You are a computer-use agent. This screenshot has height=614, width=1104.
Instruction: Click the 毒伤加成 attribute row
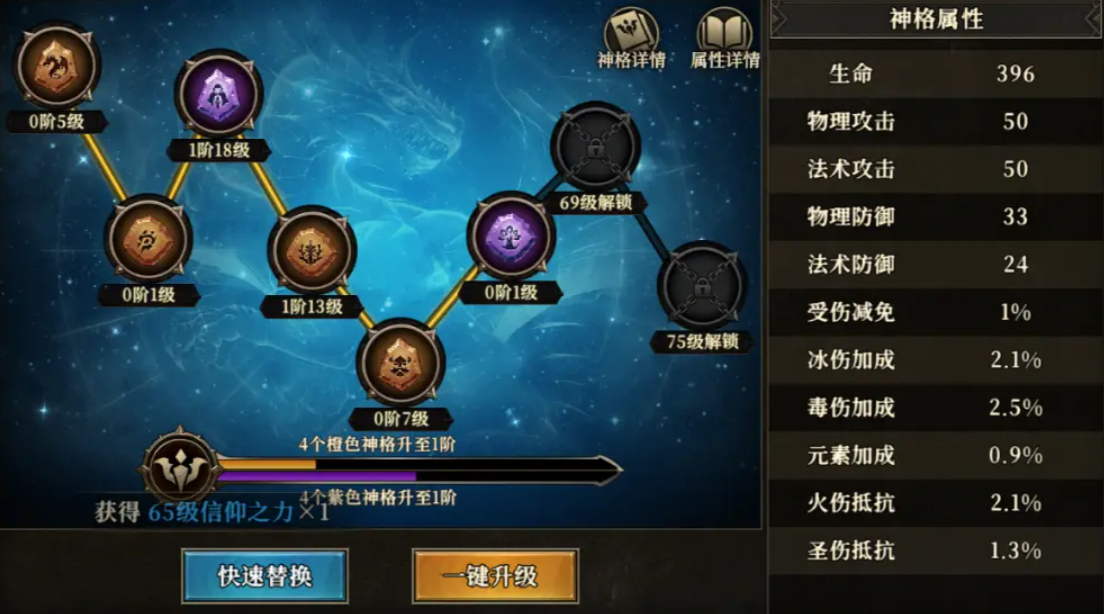pyautogui.click(x=936, y=407)
